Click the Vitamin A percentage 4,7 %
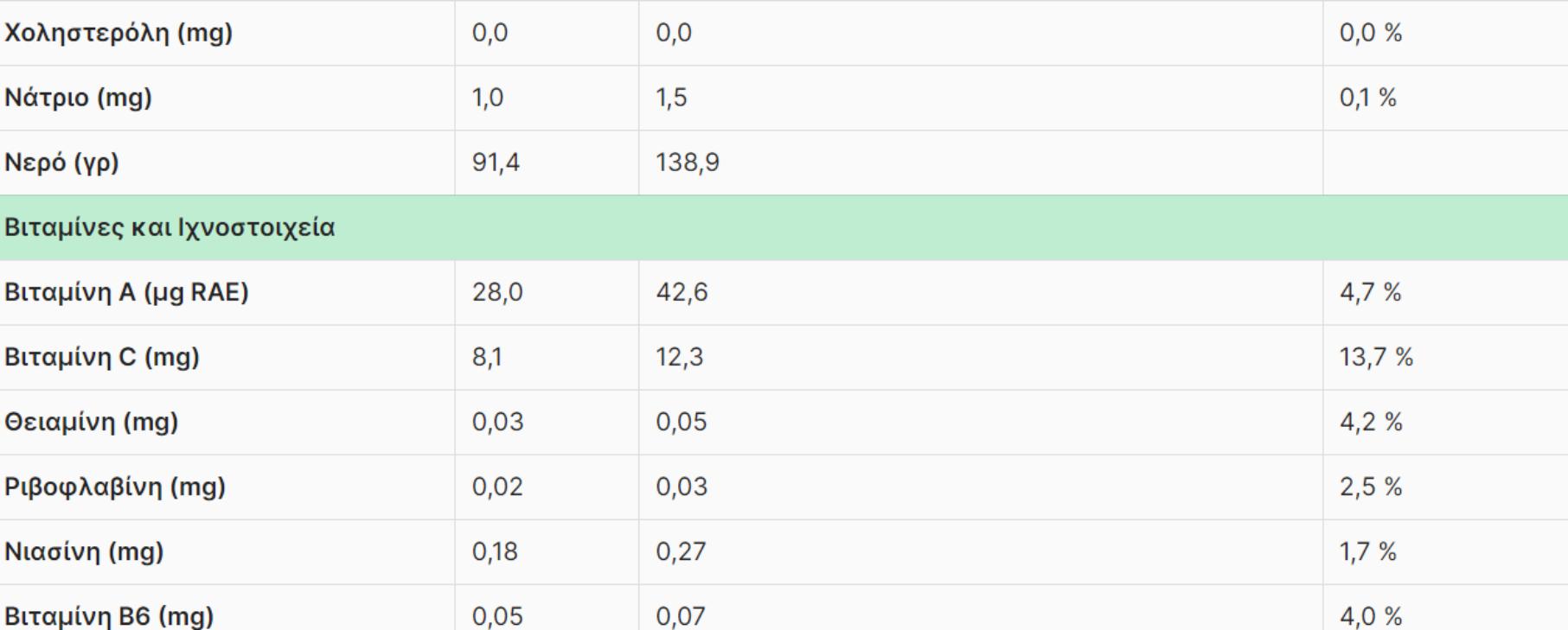1568x630 pixels. pos(1370,292)
